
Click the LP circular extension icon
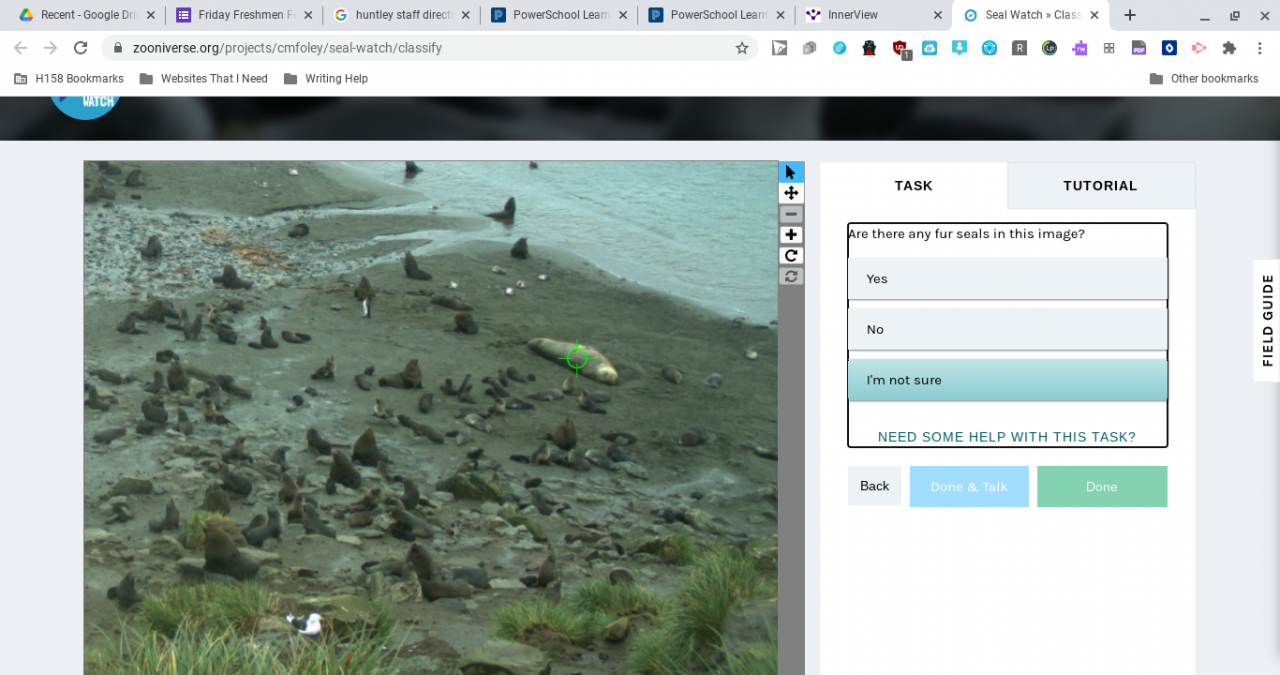pos(1049,48)
